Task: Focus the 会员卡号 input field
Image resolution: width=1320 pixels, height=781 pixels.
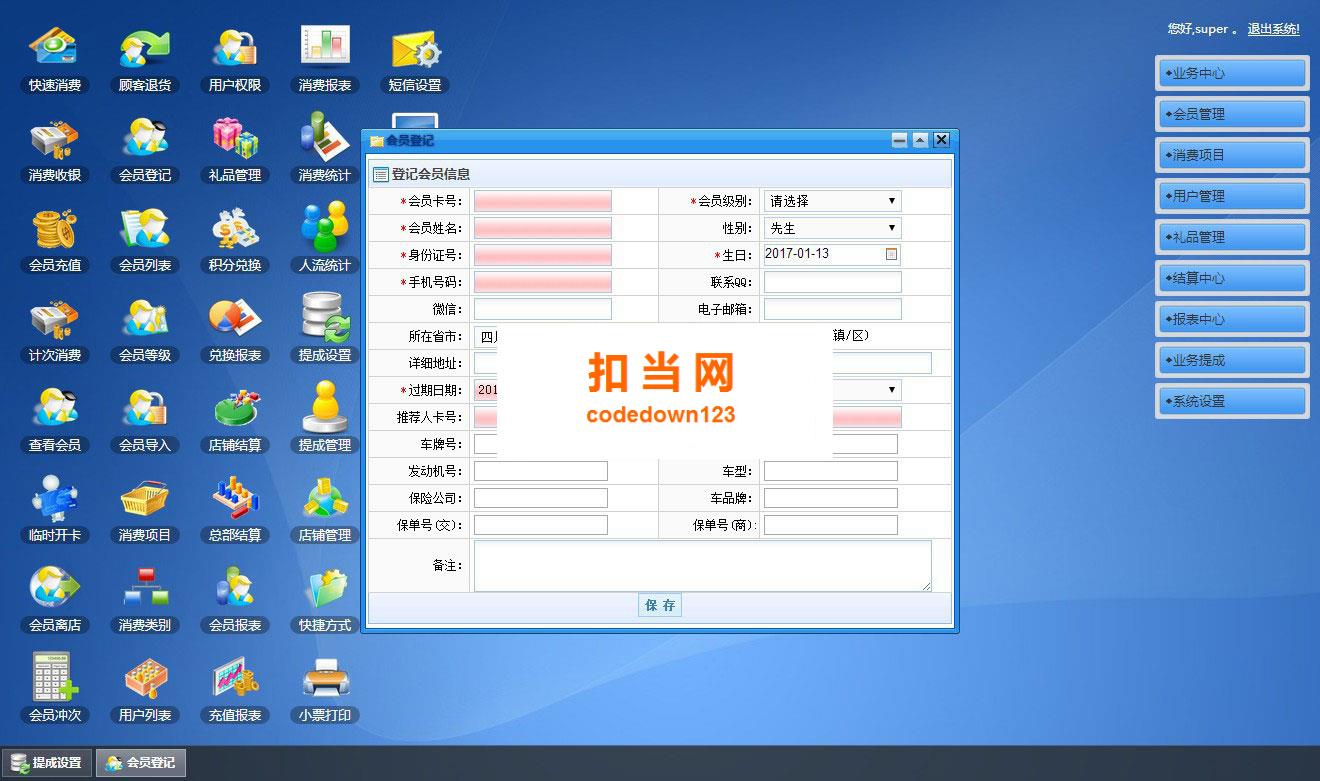Action: coord(542,201)
